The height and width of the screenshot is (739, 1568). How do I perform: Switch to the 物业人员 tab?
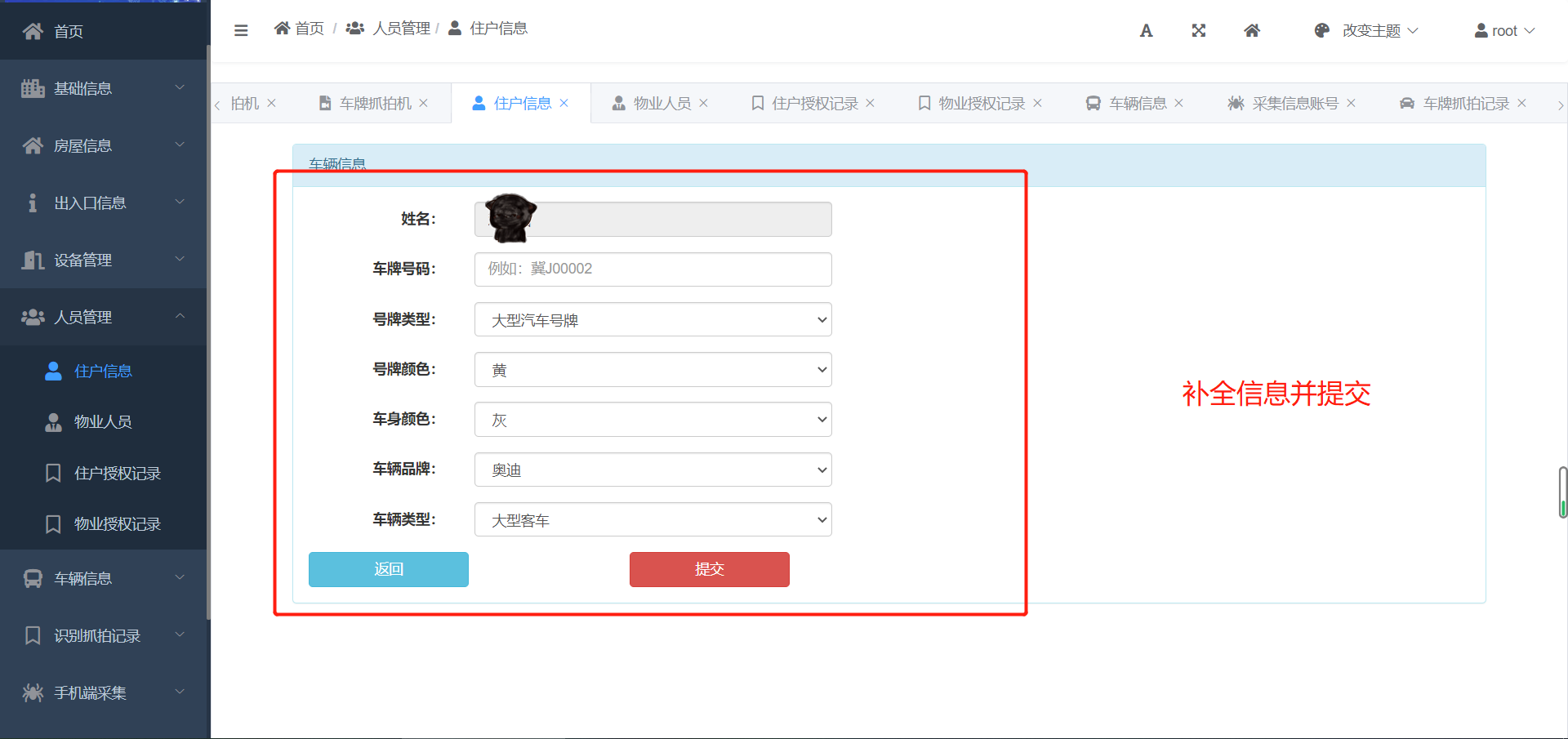tap(661, 104)
